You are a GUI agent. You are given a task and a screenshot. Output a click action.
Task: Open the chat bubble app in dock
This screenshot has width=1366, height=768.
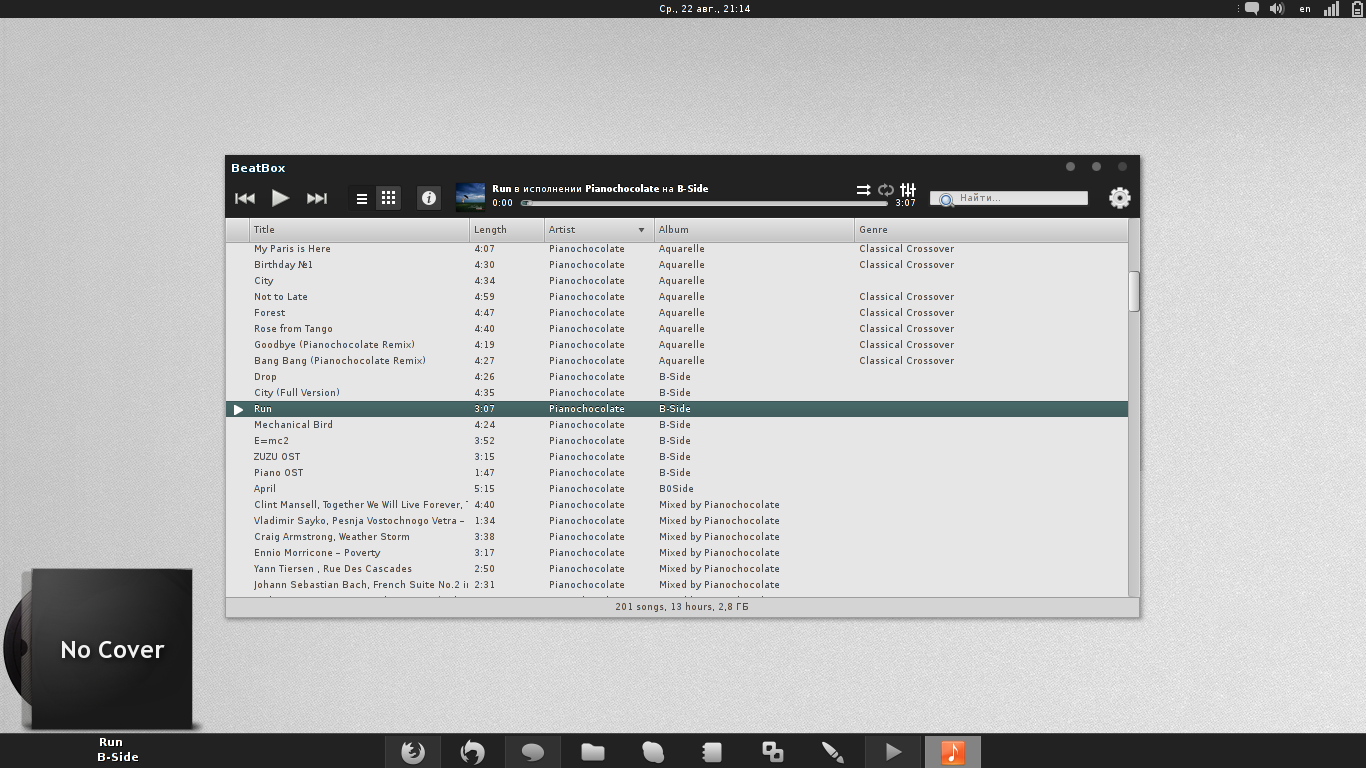coord(533,752)
